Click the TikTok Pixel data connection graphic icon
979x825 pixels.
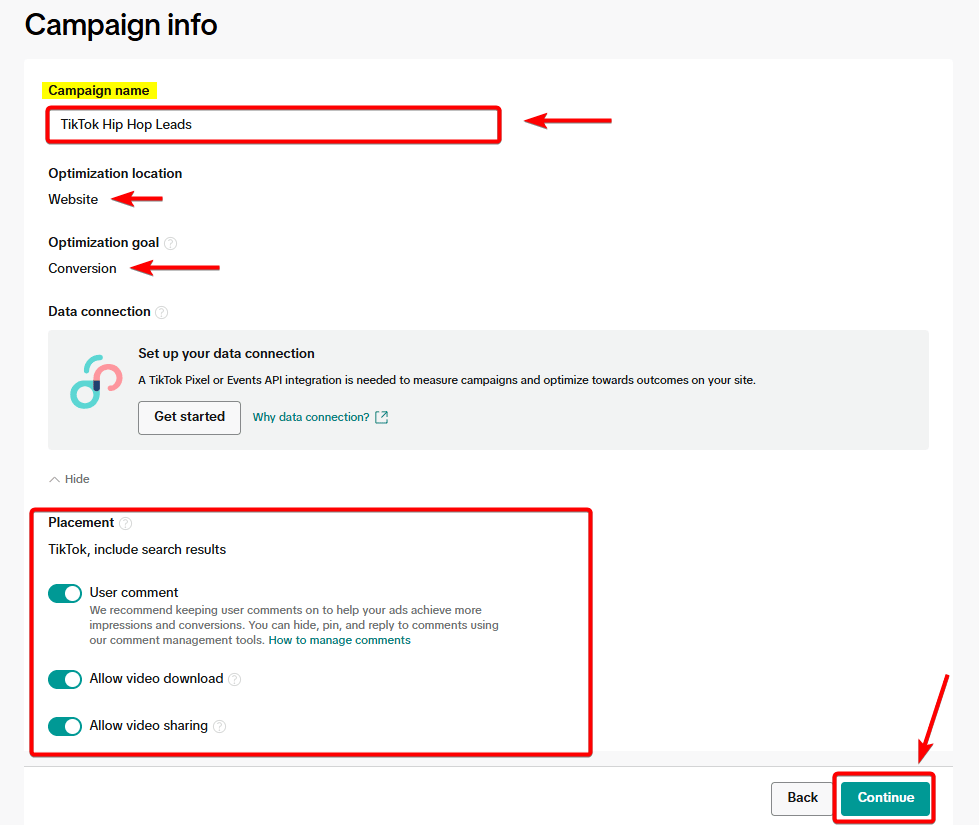point(93,380)
